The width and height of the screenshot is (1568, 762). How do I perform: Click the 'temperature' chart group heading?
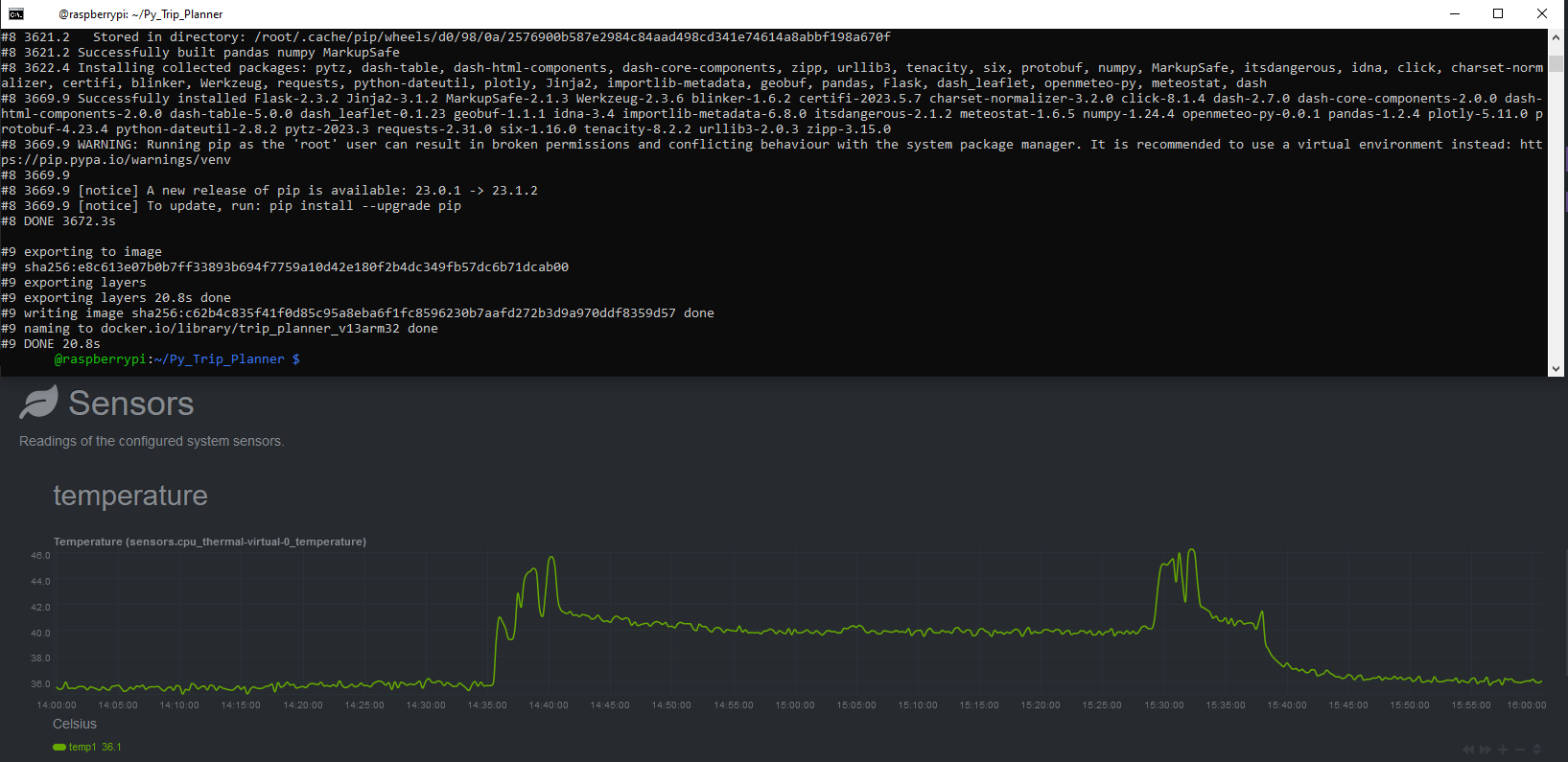[x=130, y=496]
